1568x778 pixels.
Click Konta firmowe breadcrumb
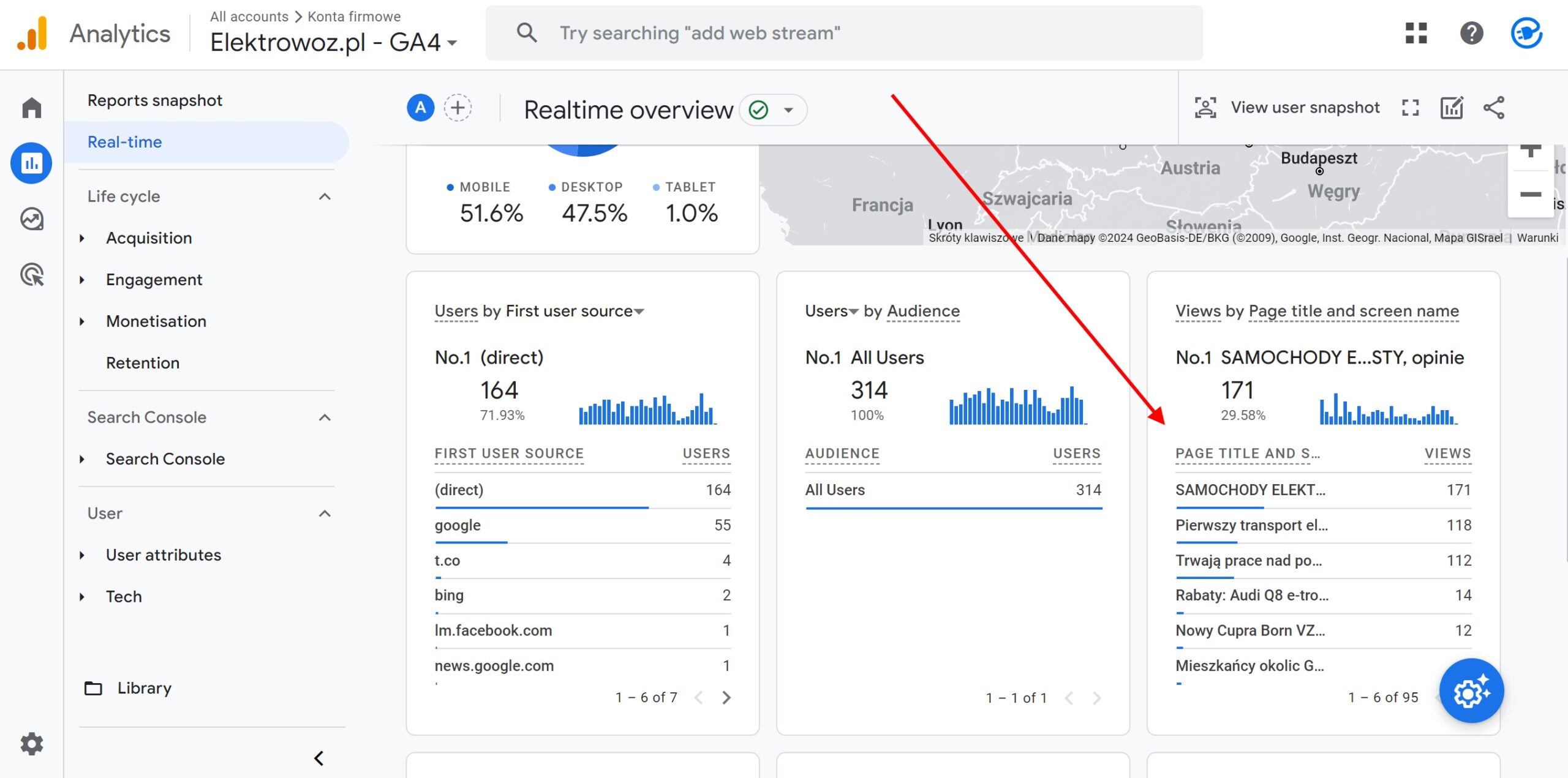(354, 17)
